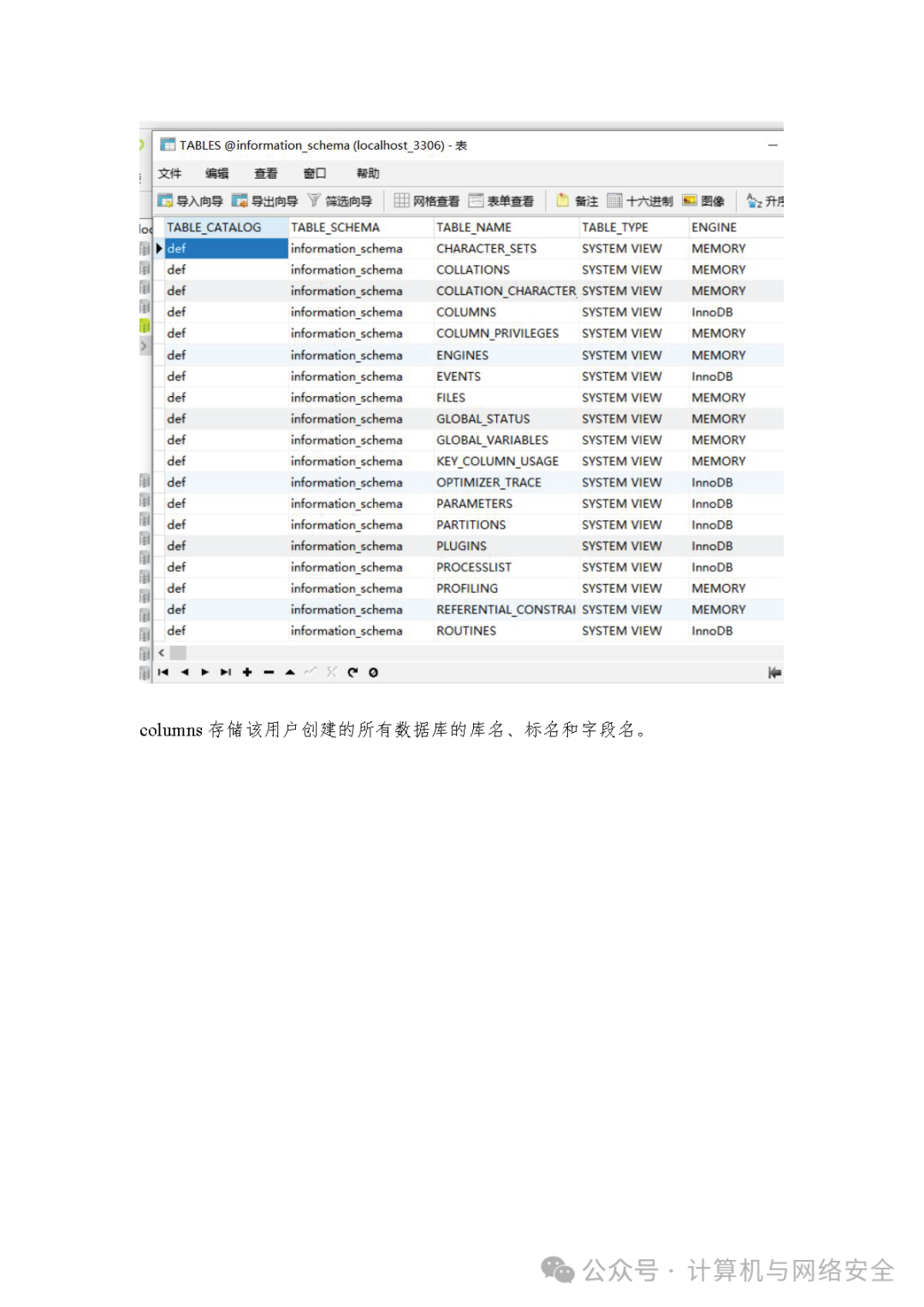Viewport: 924px width, 1307px height.
Task: Open the Image (图像) viewer
Action: pos(703,201)
